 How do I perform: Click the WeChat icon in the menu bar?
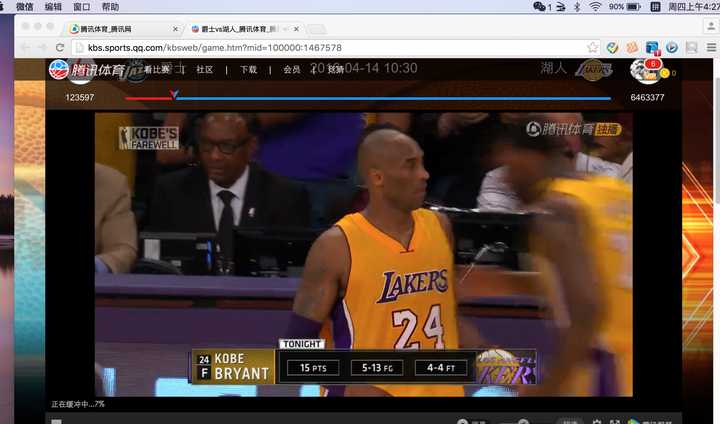tap(541, 7)
